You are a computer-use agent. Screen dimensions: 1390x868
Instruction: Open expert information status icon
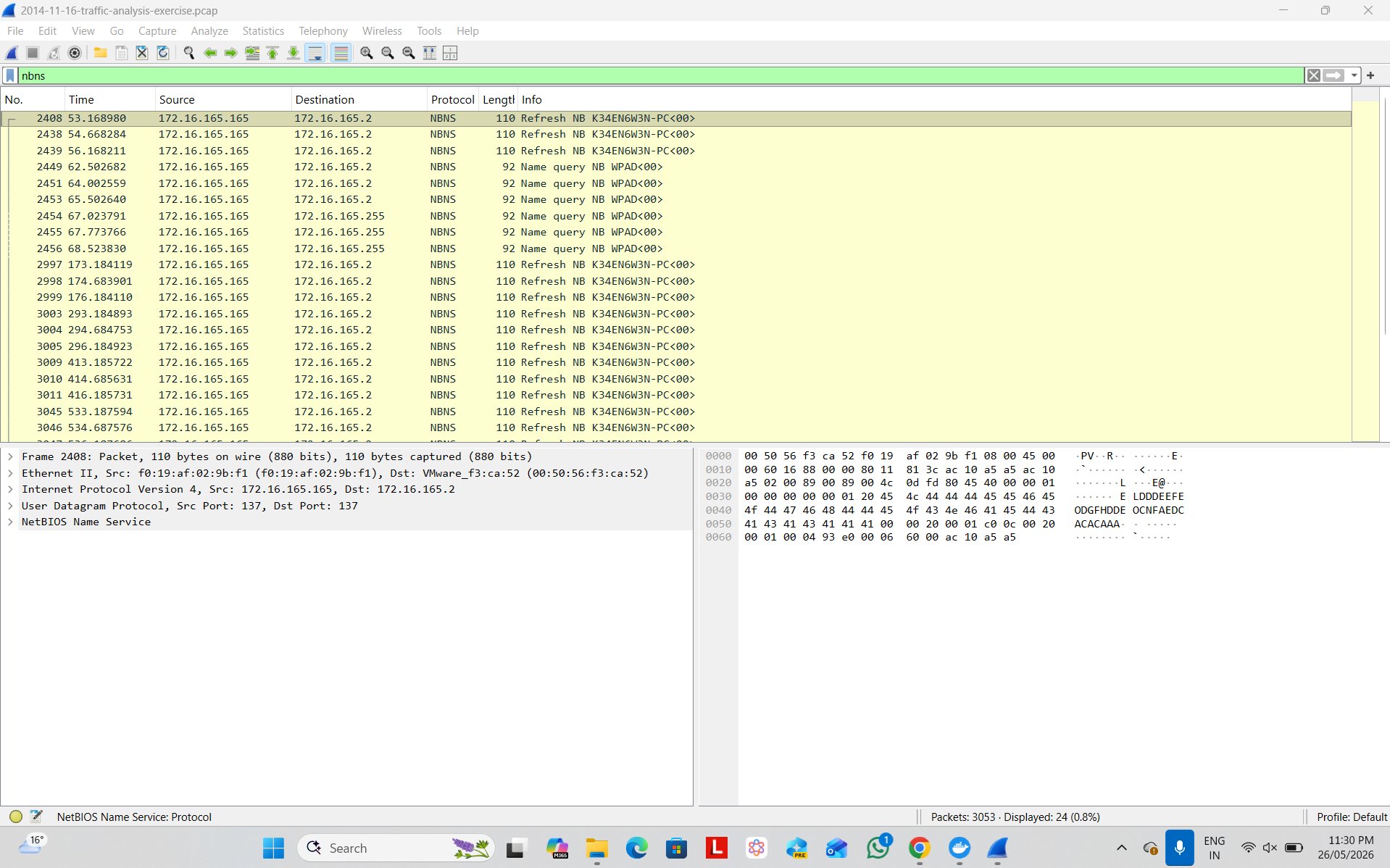coord(16,817)
